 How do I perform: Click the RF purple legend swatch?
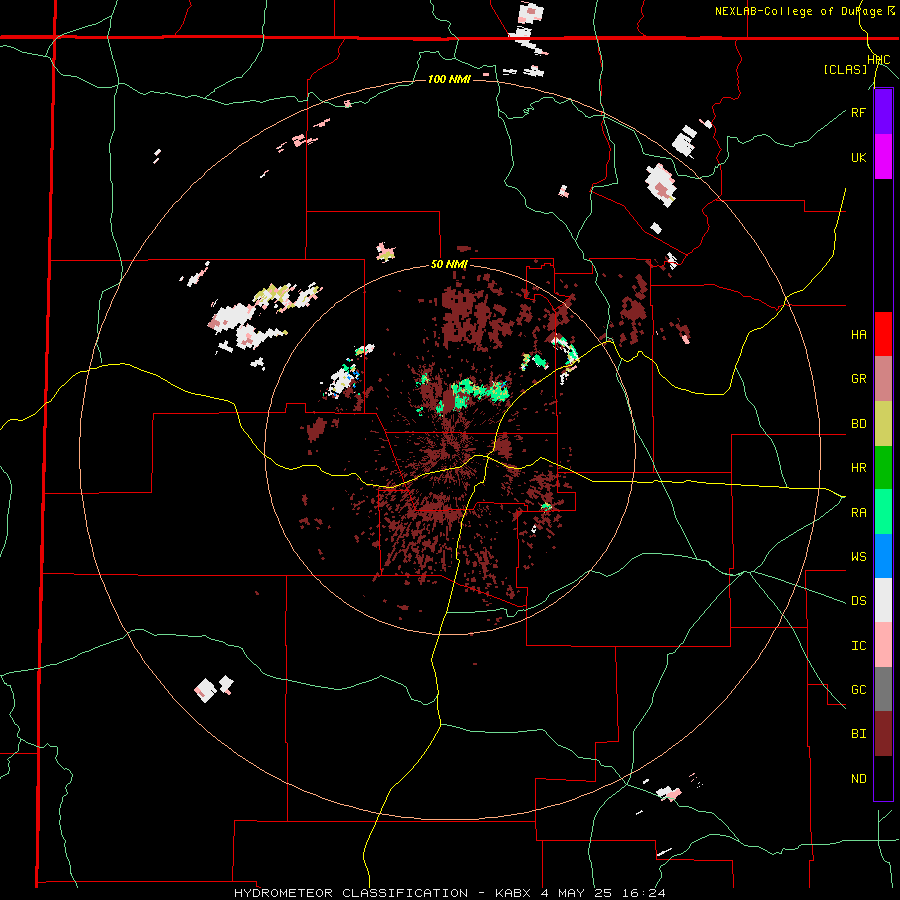pos(883,112)
